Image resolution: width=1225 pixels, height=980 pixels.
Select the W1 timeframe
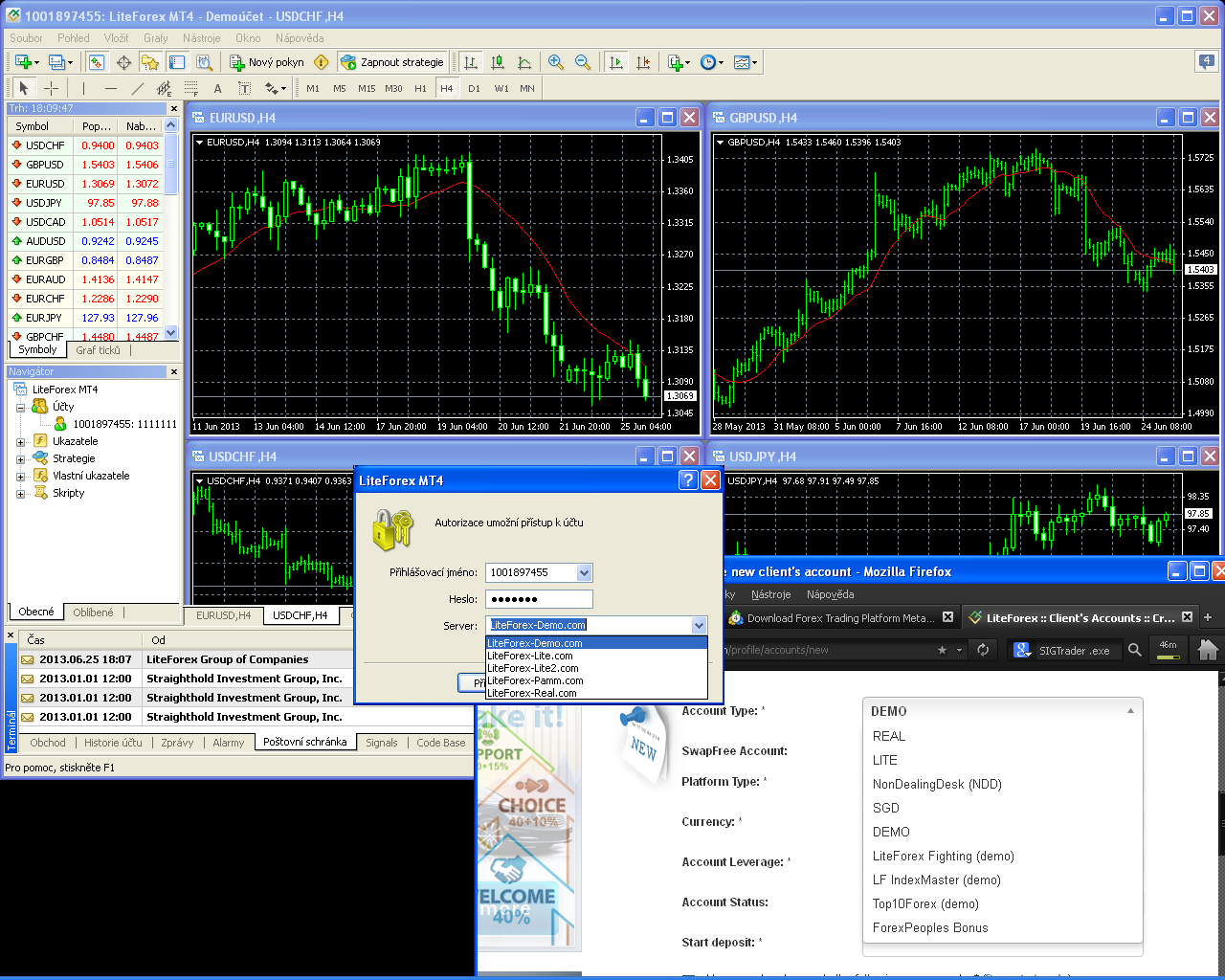click(x=501, y=88)
